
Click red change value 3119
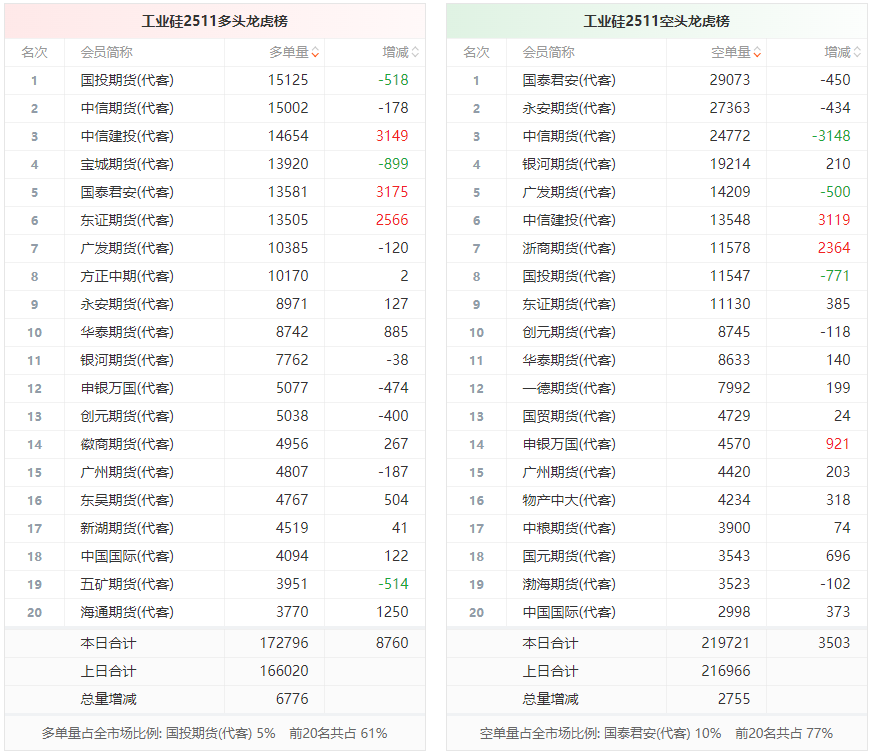coord(834,220)
